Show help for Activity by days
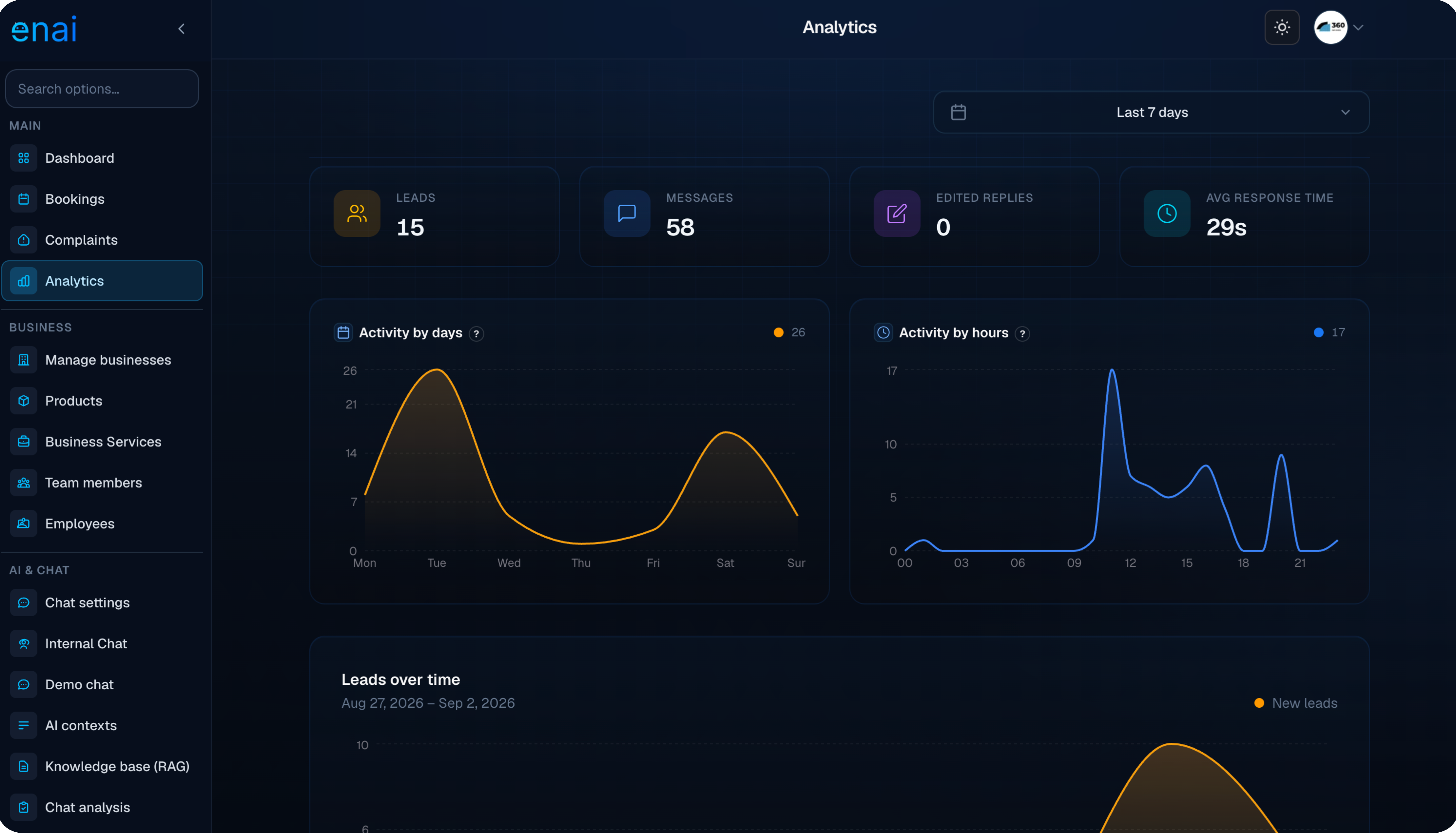Screen dimensions: 1456x833 (476, 334)
